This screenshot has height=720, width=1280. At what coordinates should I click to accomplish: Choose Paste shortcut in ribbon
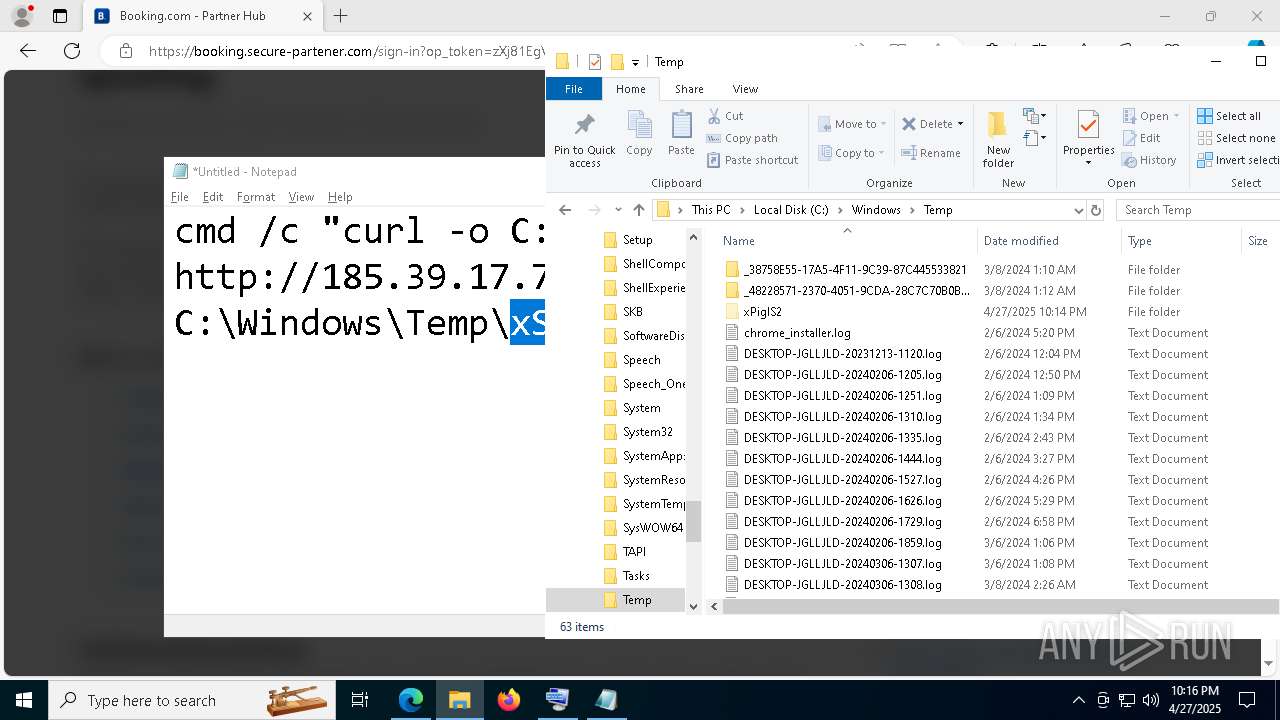(x=753, y=160)
